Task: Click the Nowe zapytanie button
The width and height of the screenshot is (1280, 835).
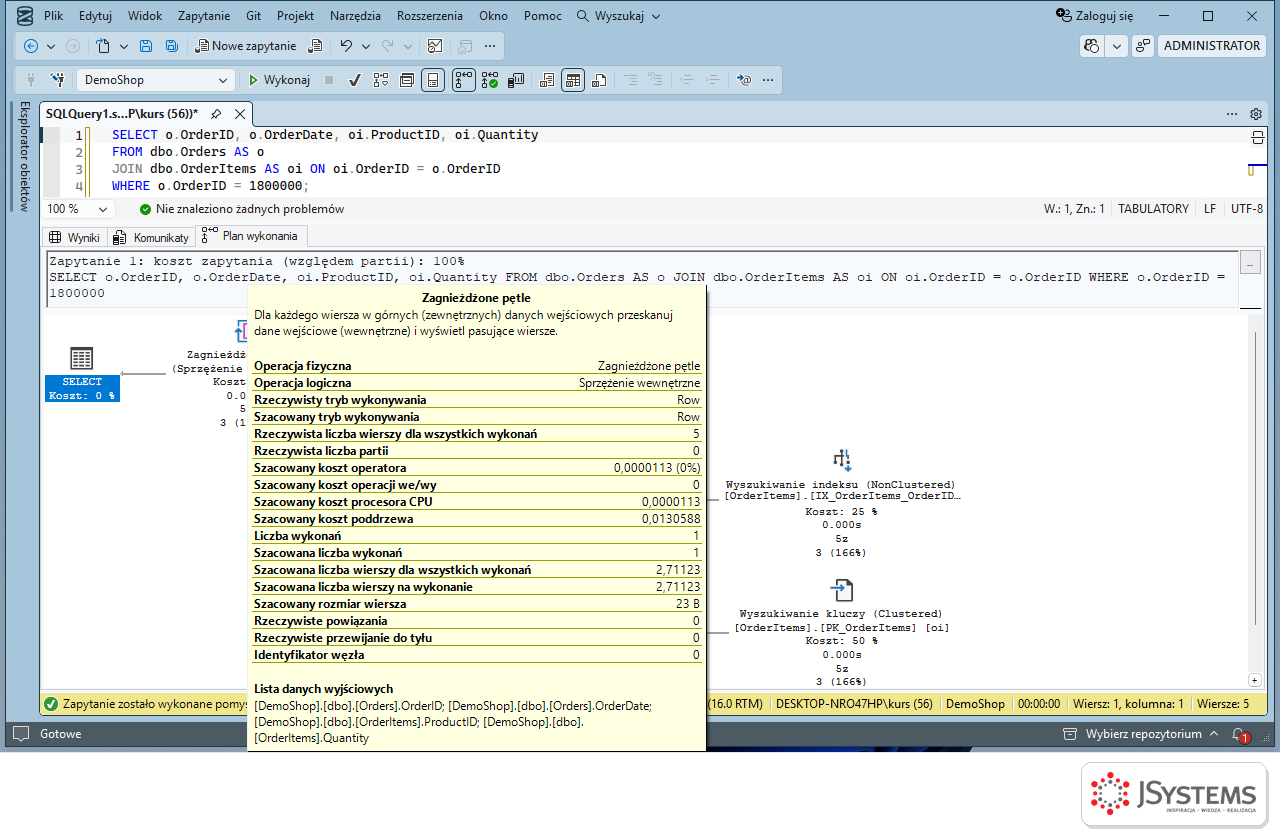Action: pos(246,46)
